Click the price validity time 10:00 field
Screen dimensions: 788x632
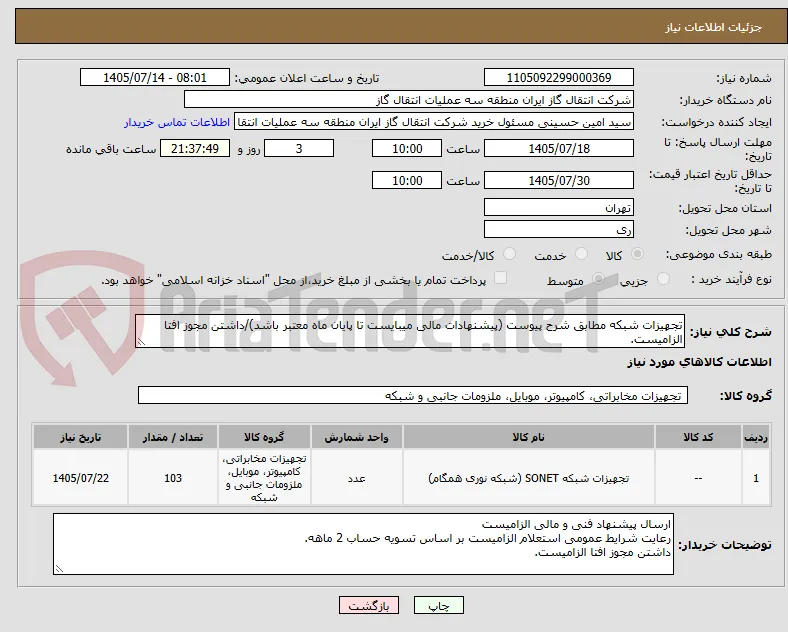(407, 180)
